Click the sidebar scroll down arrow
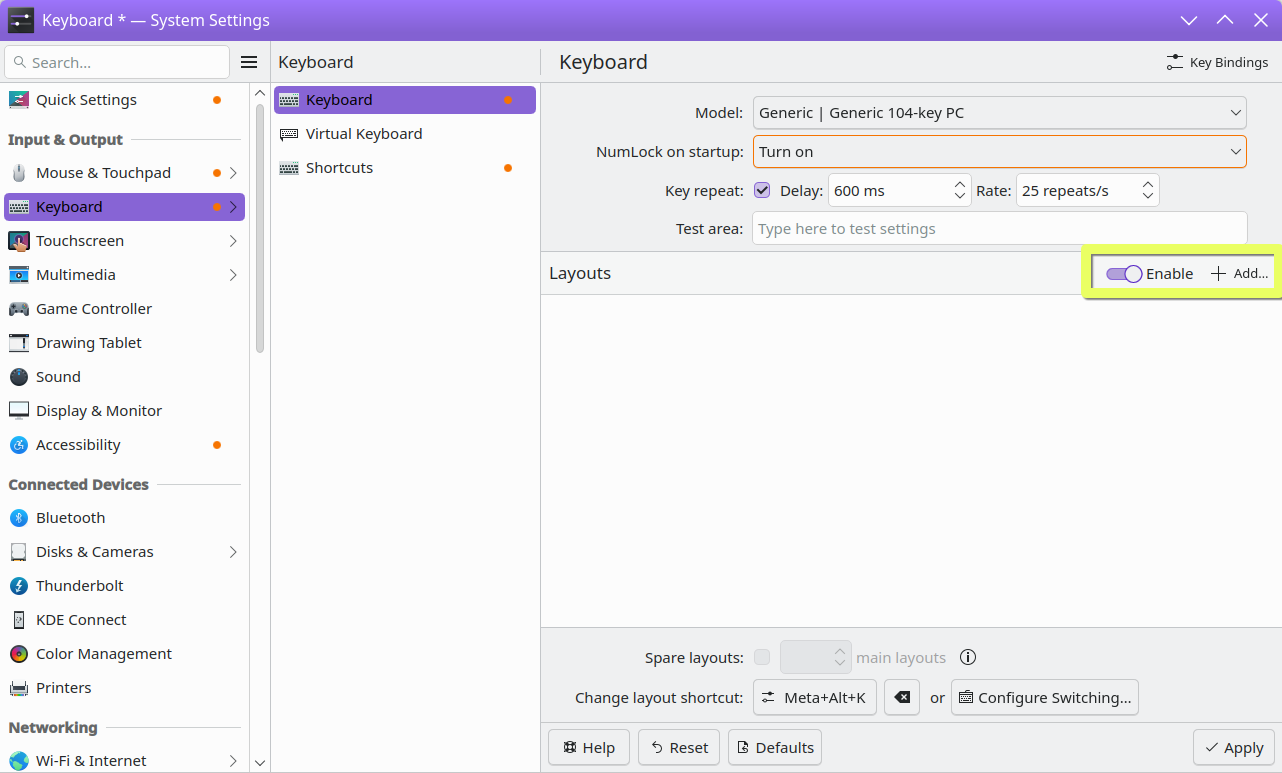Viewport: 1282px width, 773px height. point(260,763)
